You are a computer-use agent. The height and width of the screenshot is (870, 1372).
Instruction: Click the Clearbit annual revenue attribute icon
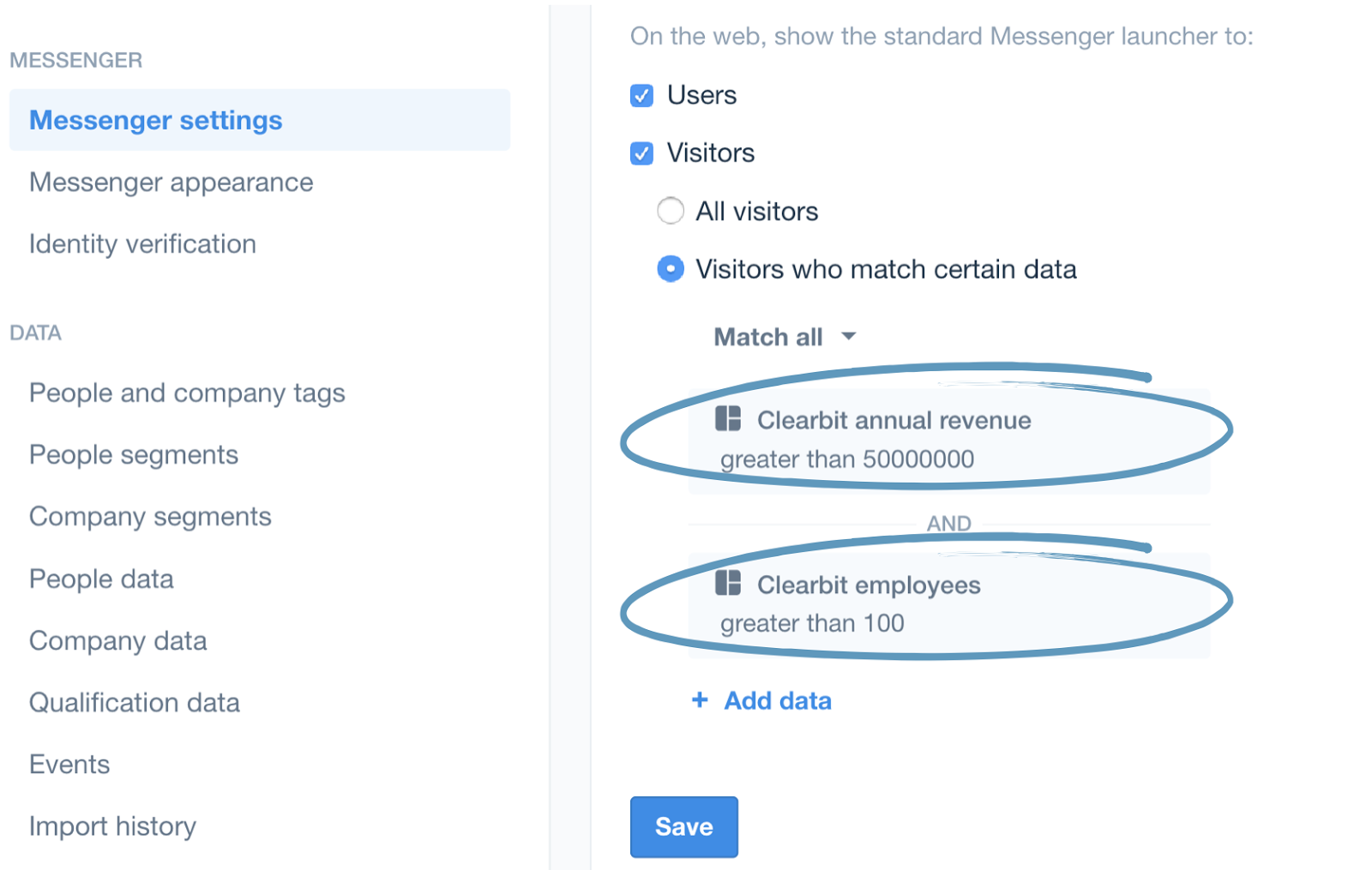[x=730, y=420]
